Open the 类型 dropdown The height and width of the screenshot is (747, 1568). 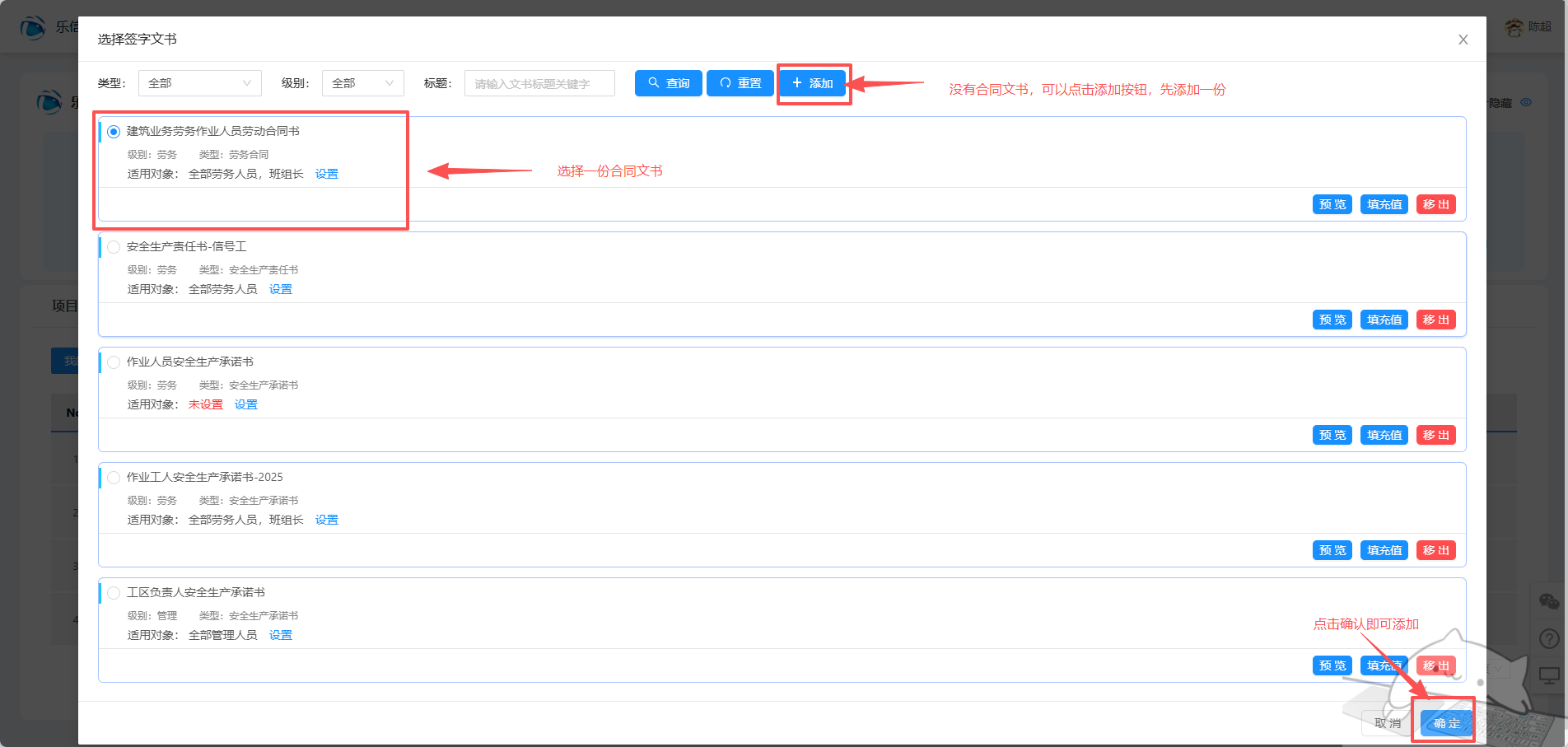tap(199, 83)
